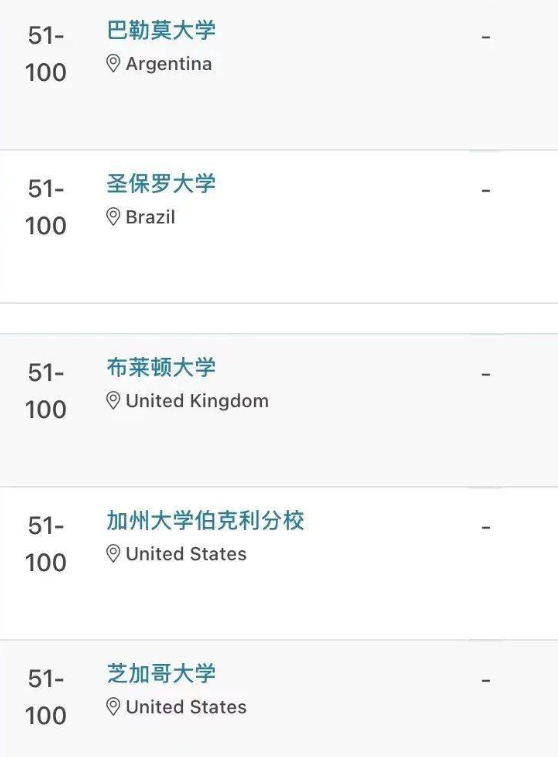Click the location pin beside Brazil
Screen dimensions: 558x757
pyautogui.click(x=113, y=217)
